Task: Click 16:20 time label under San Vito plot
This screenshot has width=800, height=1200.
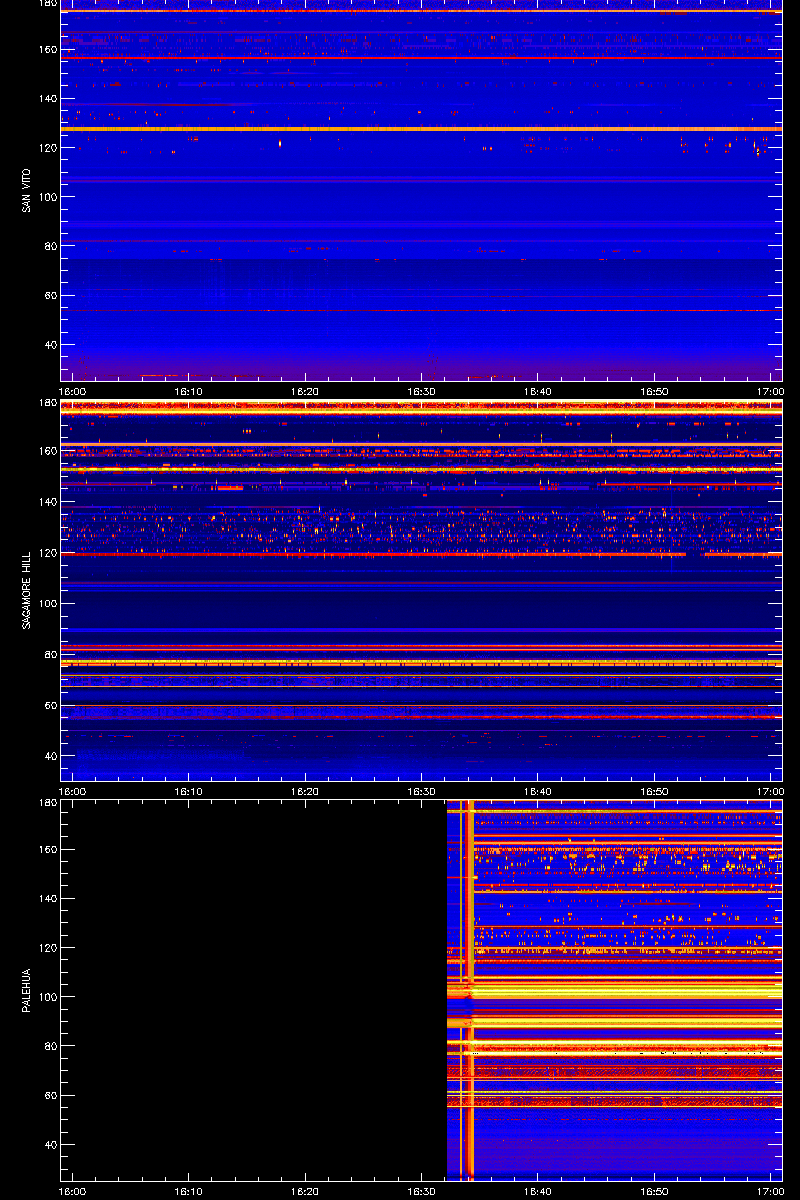Action: coord(305,392)
